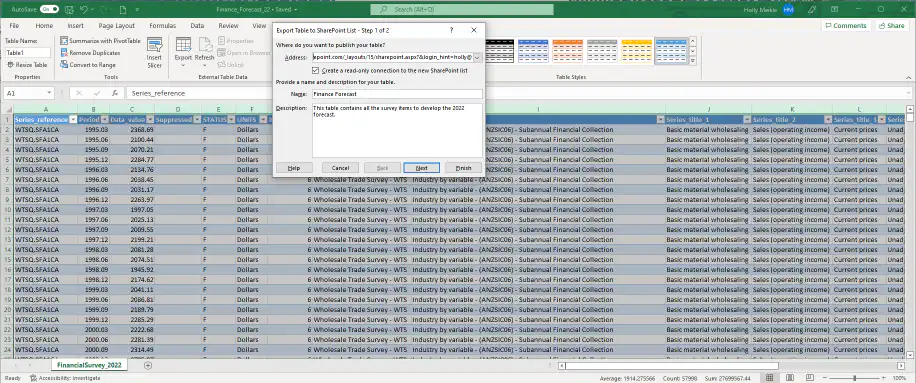
Task: Click the New blank document icon
Action: [x=123, y=9]
